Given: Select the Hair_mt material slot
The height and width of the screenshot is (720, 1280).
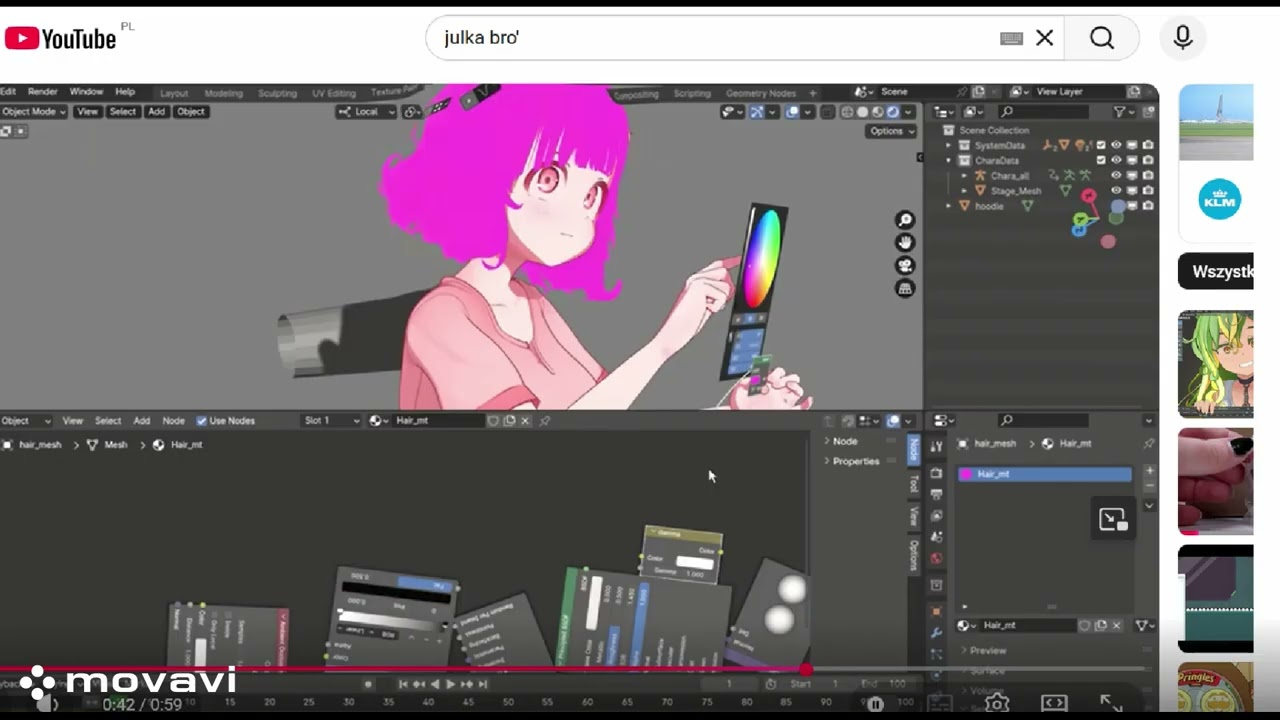Looking at the screenshot, I should click(1044, 474).
